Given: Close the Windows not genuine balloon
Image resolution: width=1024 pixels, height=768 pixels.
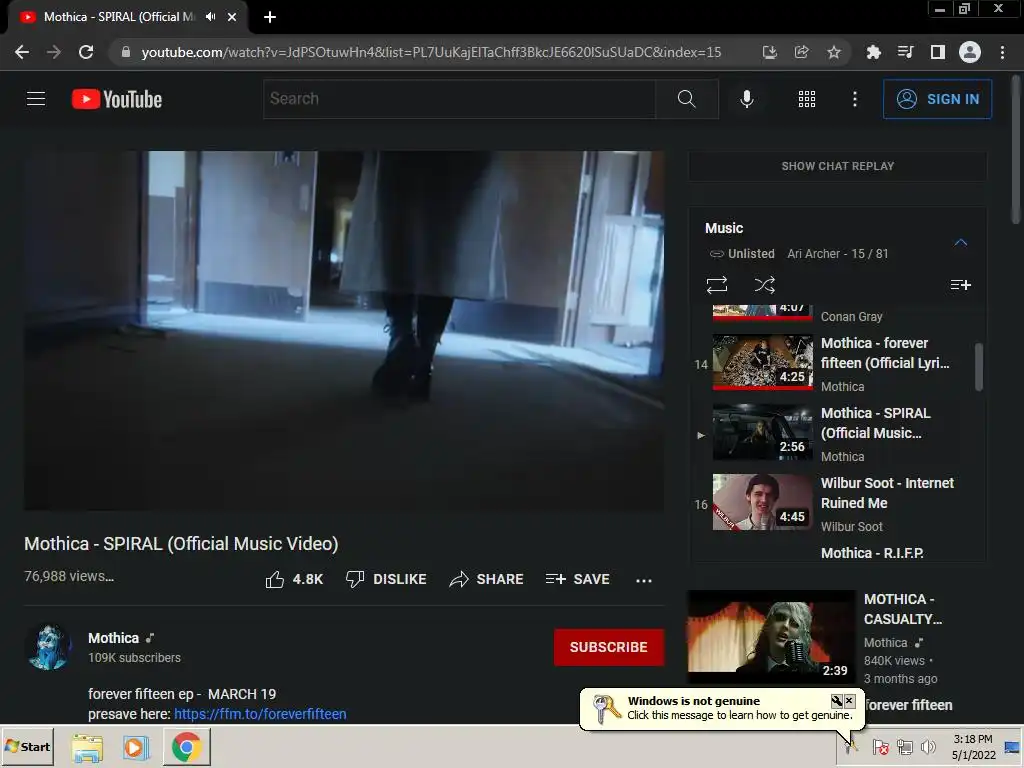Looking at the screenshot, I should coord(849,701).
